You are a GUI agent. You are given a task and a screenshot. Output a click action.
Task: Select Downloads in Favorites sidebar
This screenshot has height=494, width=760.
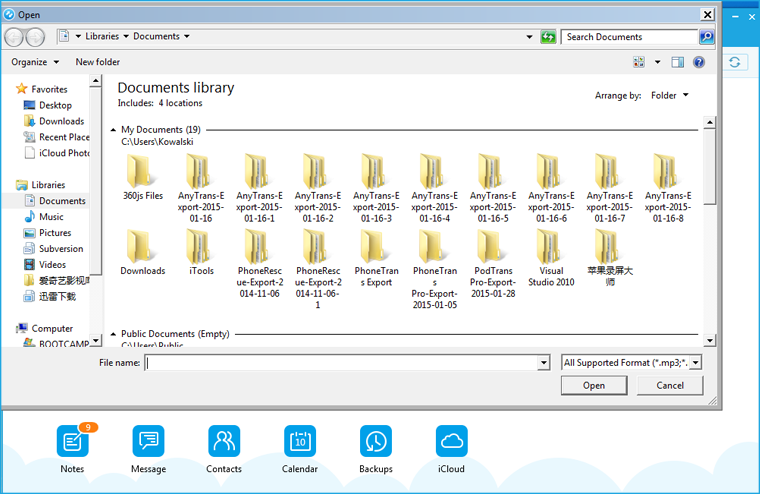[x=61, y=121]
